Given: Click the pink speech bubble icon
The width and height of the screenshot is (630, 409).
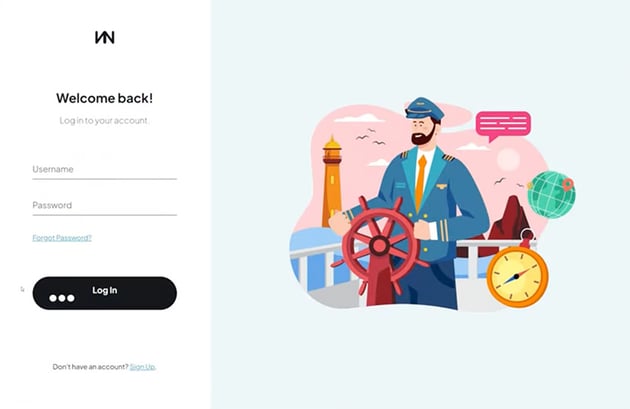Looking at the screenshot, I should pos(503,126).
